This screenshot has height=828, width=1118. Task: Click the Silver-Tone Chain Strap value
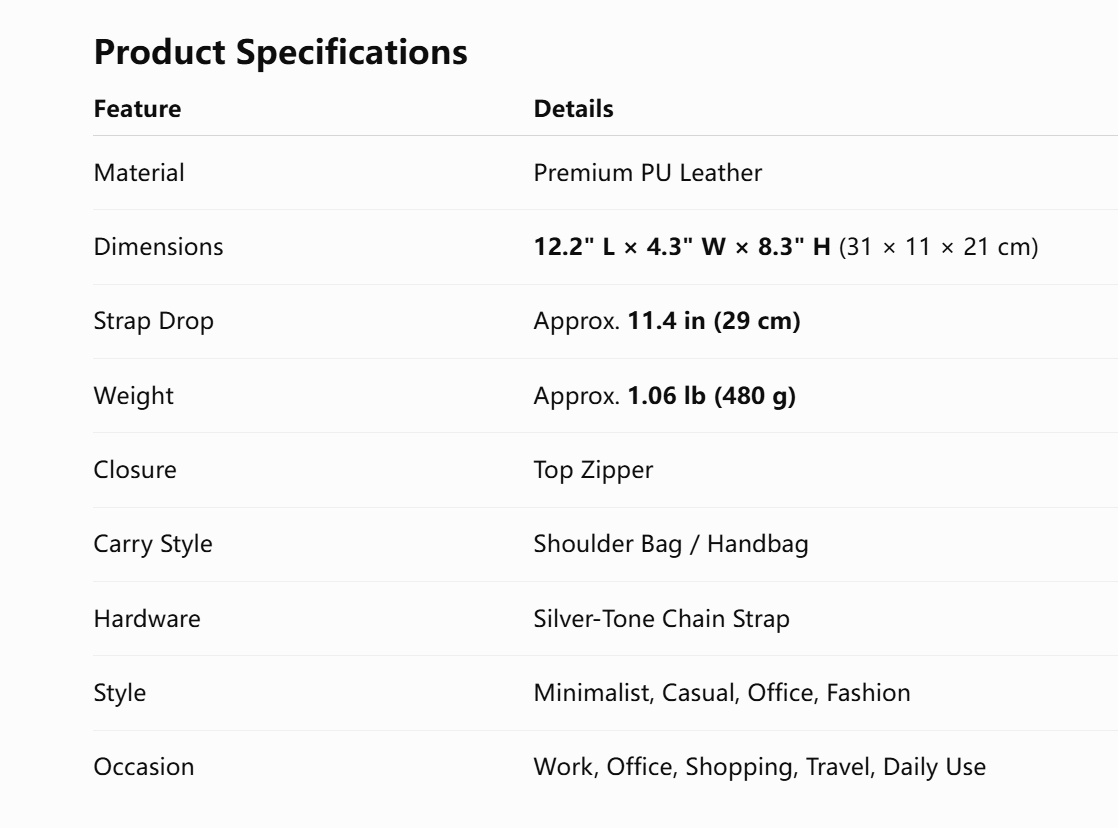pyautogui.click(x=662, y=619)
